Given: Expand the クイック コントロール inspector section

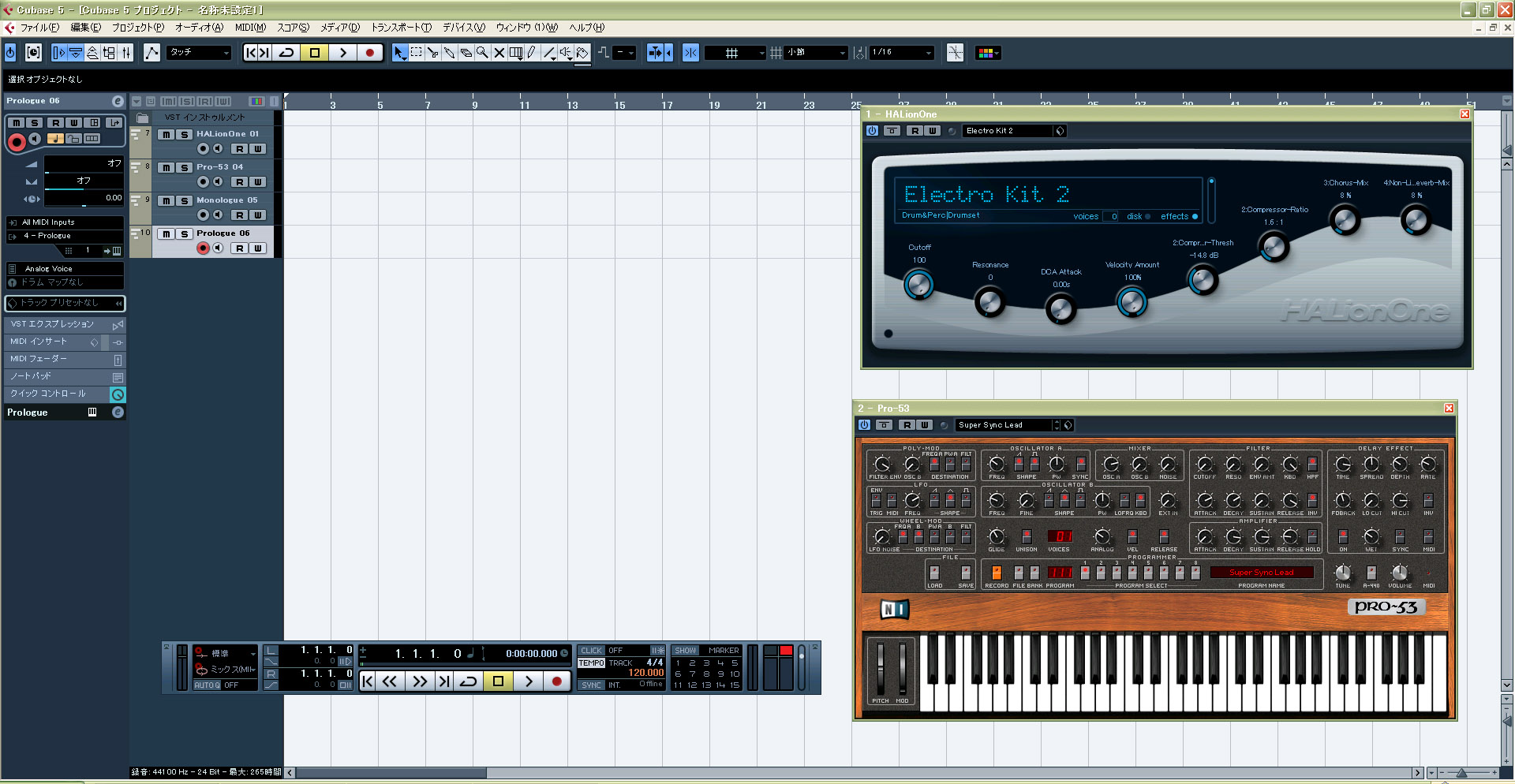Looking at the screenshot, I should click(65, 394).
